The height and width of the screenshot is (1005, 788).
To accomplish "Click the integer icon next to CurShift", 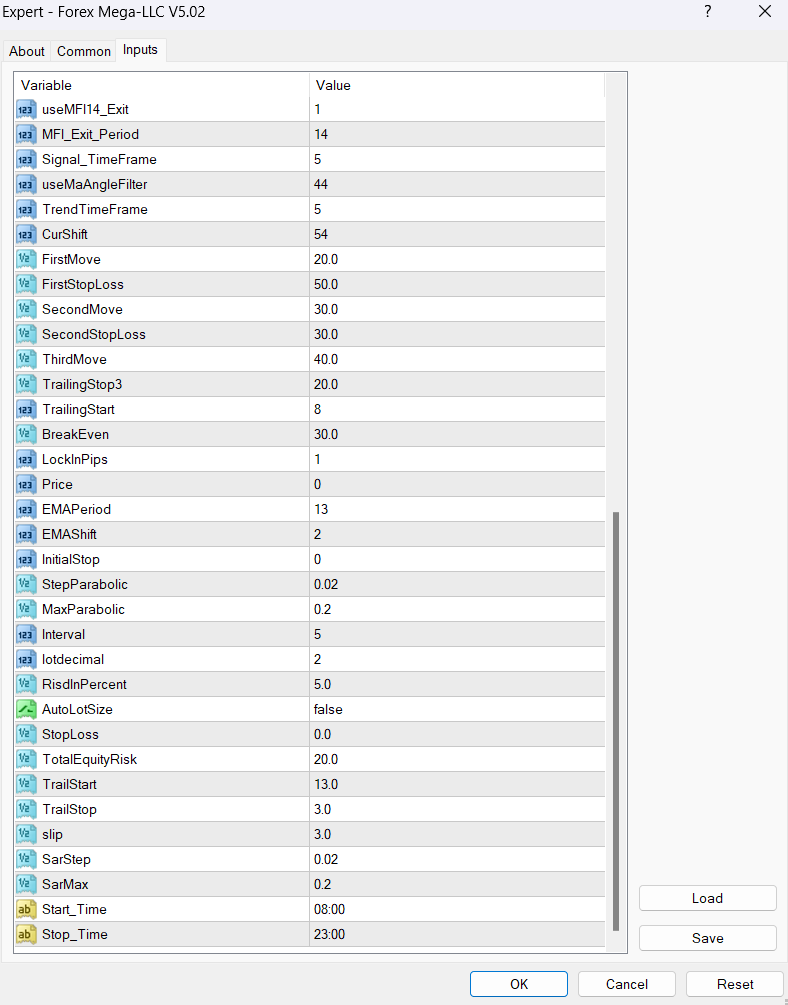I will tap(26, 235).
